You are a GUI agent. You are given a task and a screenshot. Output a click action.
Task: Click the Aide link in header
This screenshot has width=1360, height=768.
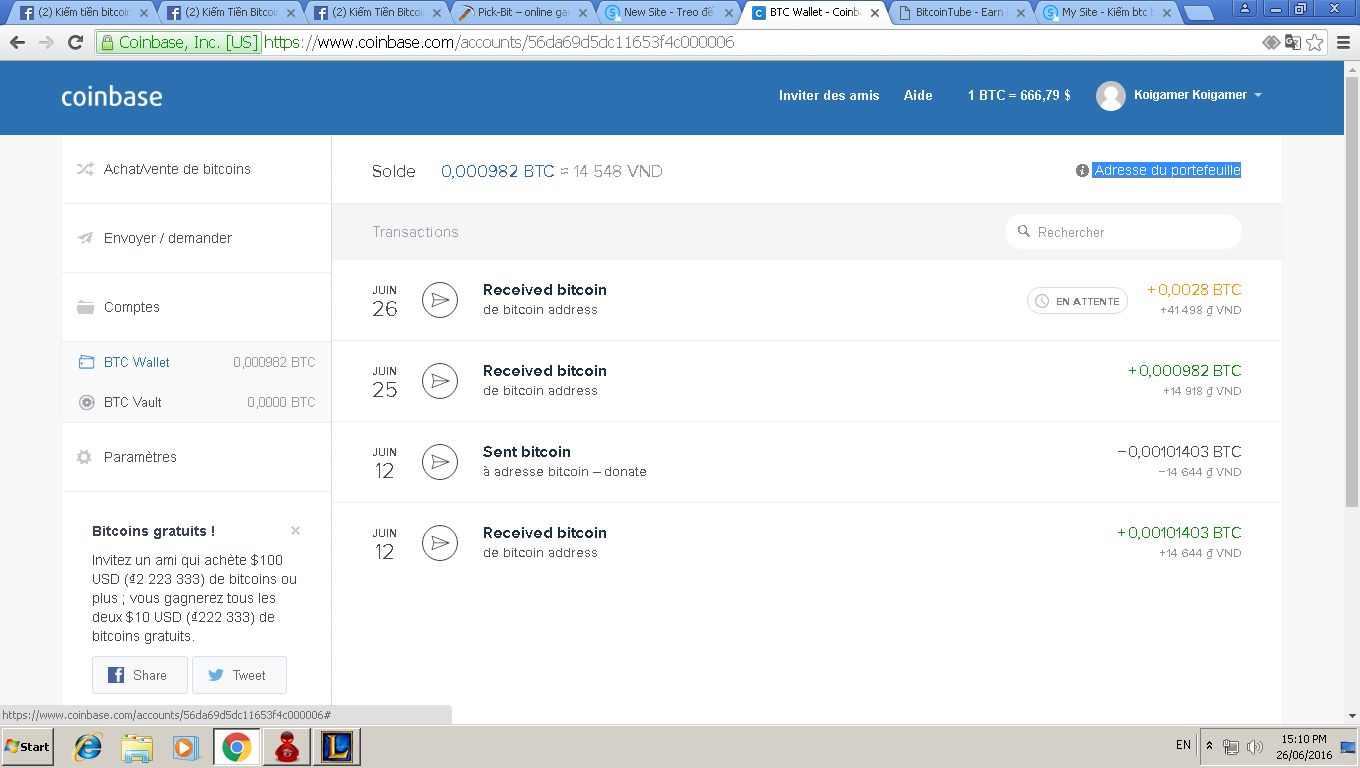(918, 96)
